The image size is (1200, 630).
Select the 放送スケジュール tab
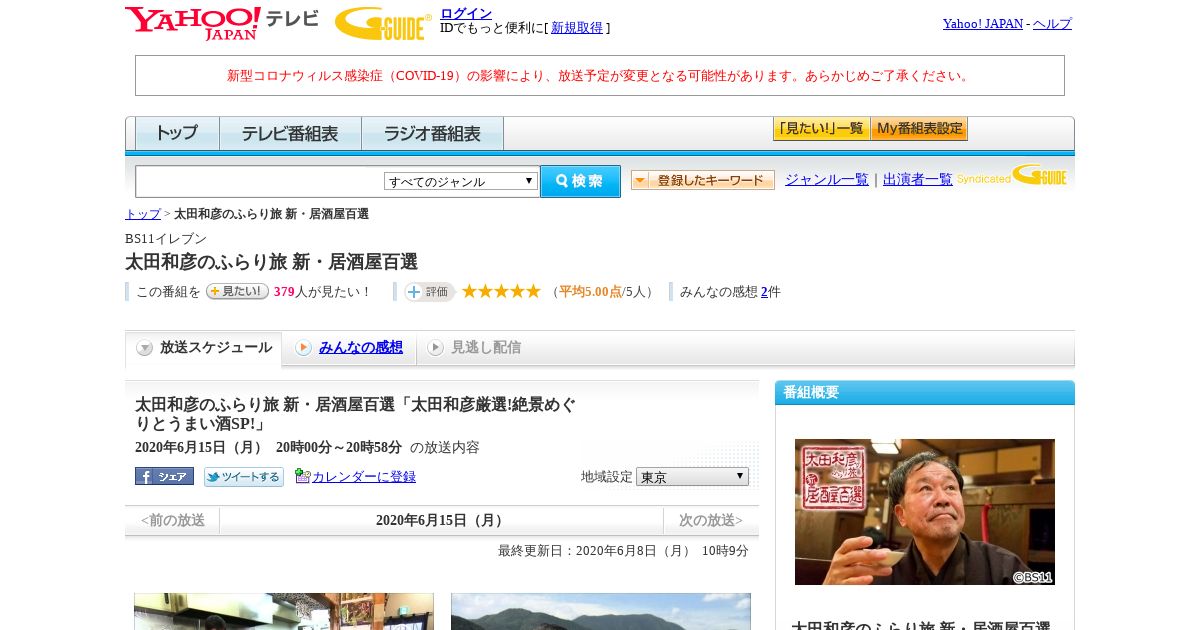[204, 348]
